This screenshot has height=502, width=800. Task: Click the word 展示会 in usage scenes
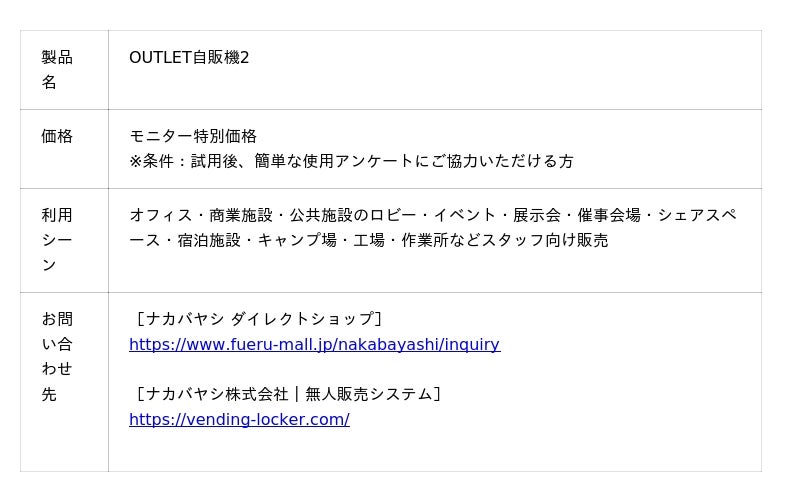click(x=537, y=215)
